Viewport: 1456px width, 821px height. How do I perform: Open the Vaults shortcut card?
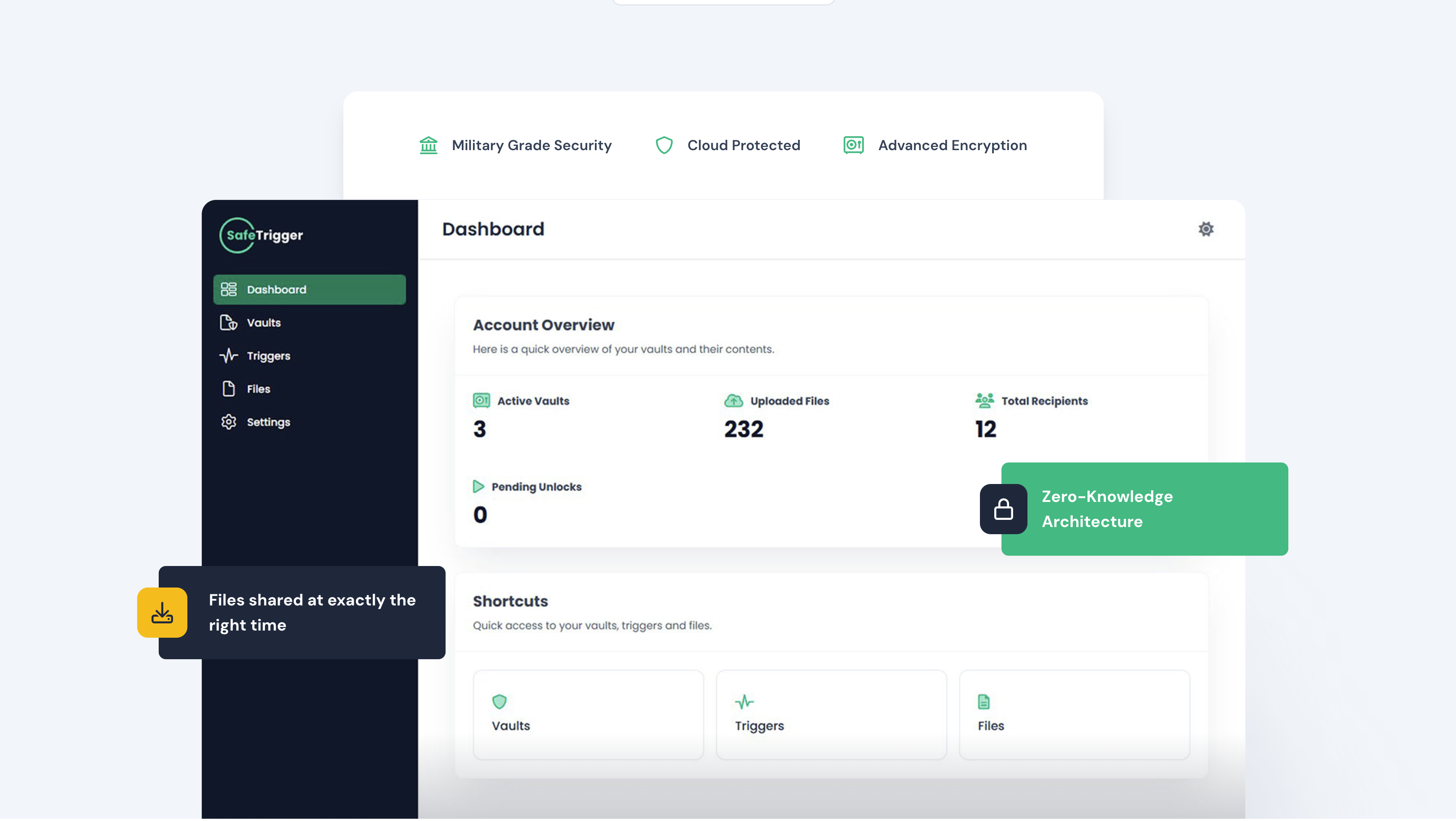point(588,716)
